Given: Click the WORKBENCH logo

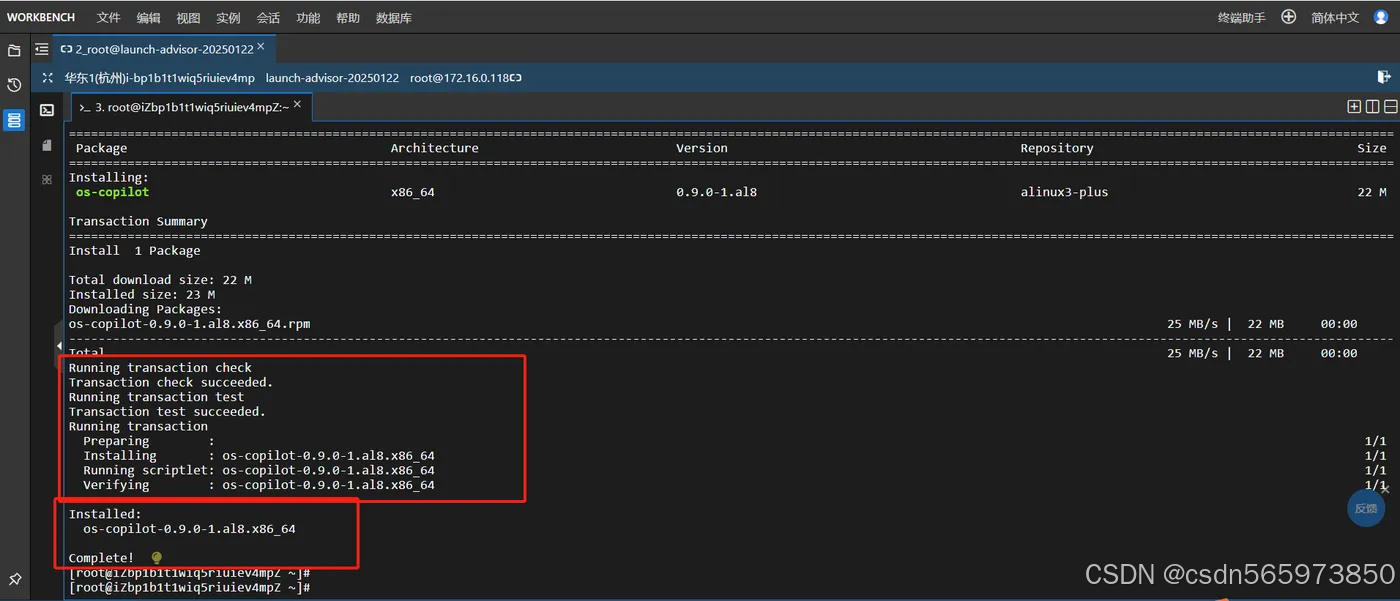Looking at the screenshot, I should (42, 18).
